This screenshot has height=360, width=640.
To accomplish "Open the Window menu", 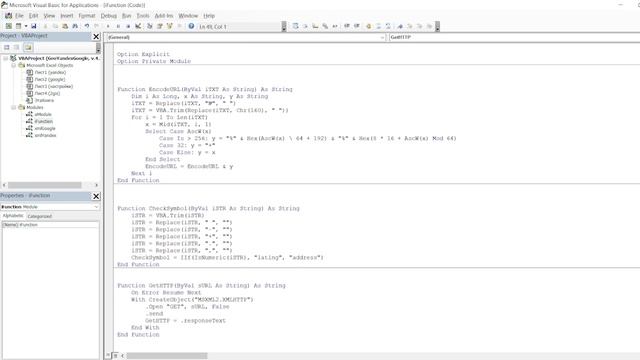I will click(x=188, y=16).
